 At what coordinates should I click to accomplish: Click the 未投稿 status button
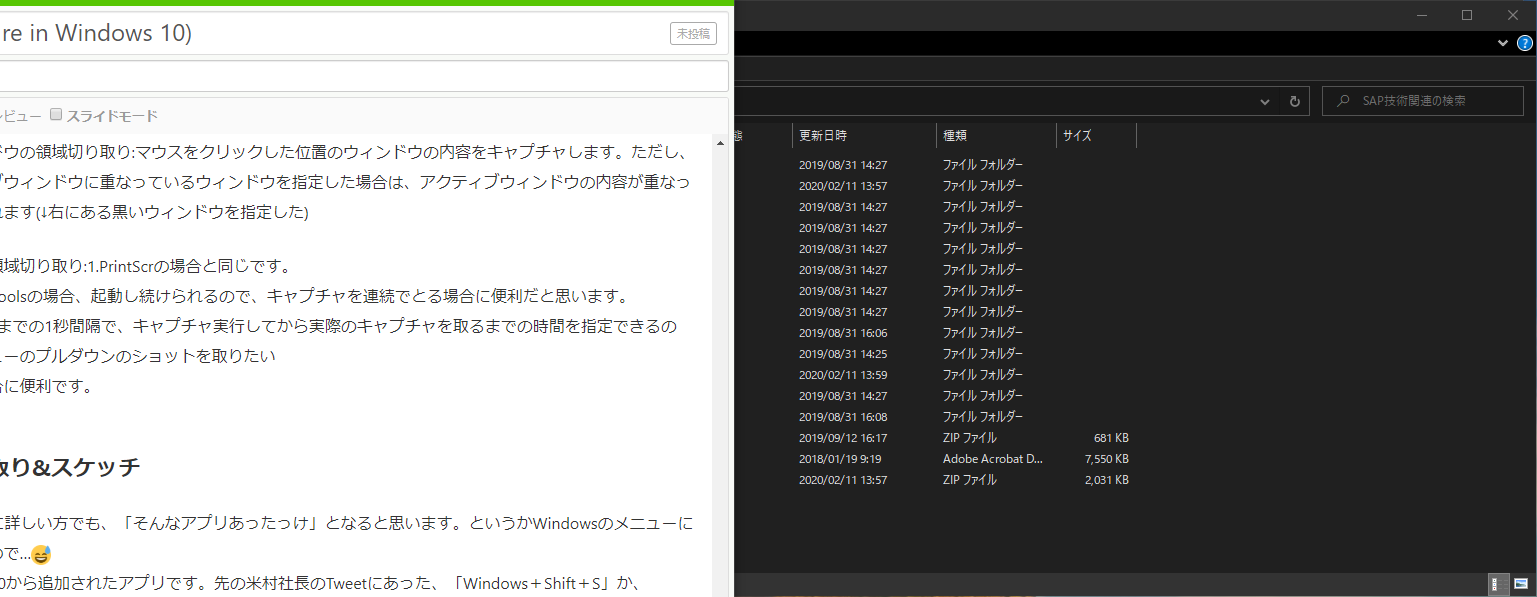[692, 32]
